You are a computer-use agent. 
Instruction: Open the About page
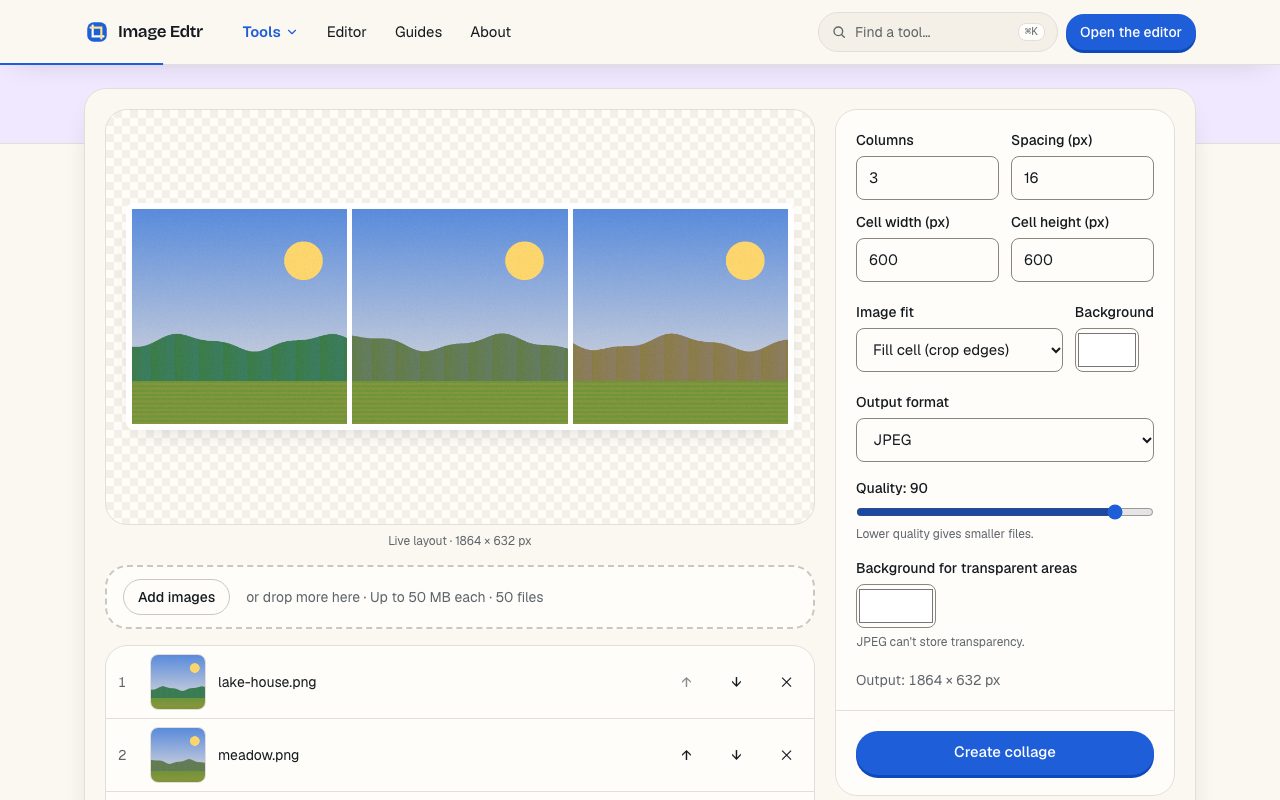491,32
